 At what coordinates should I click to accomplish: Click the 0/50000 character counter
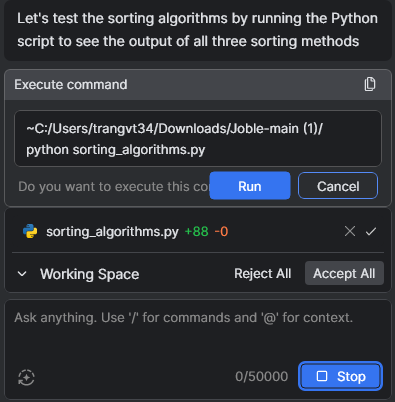click(x=261, y=376)
